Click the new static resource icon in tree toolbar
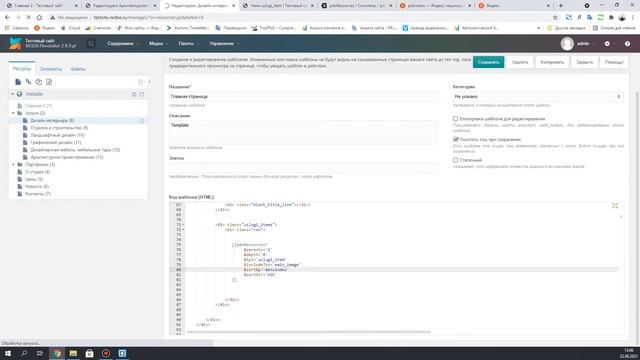Viewport: 640px width, 360px height. (49, 82)
